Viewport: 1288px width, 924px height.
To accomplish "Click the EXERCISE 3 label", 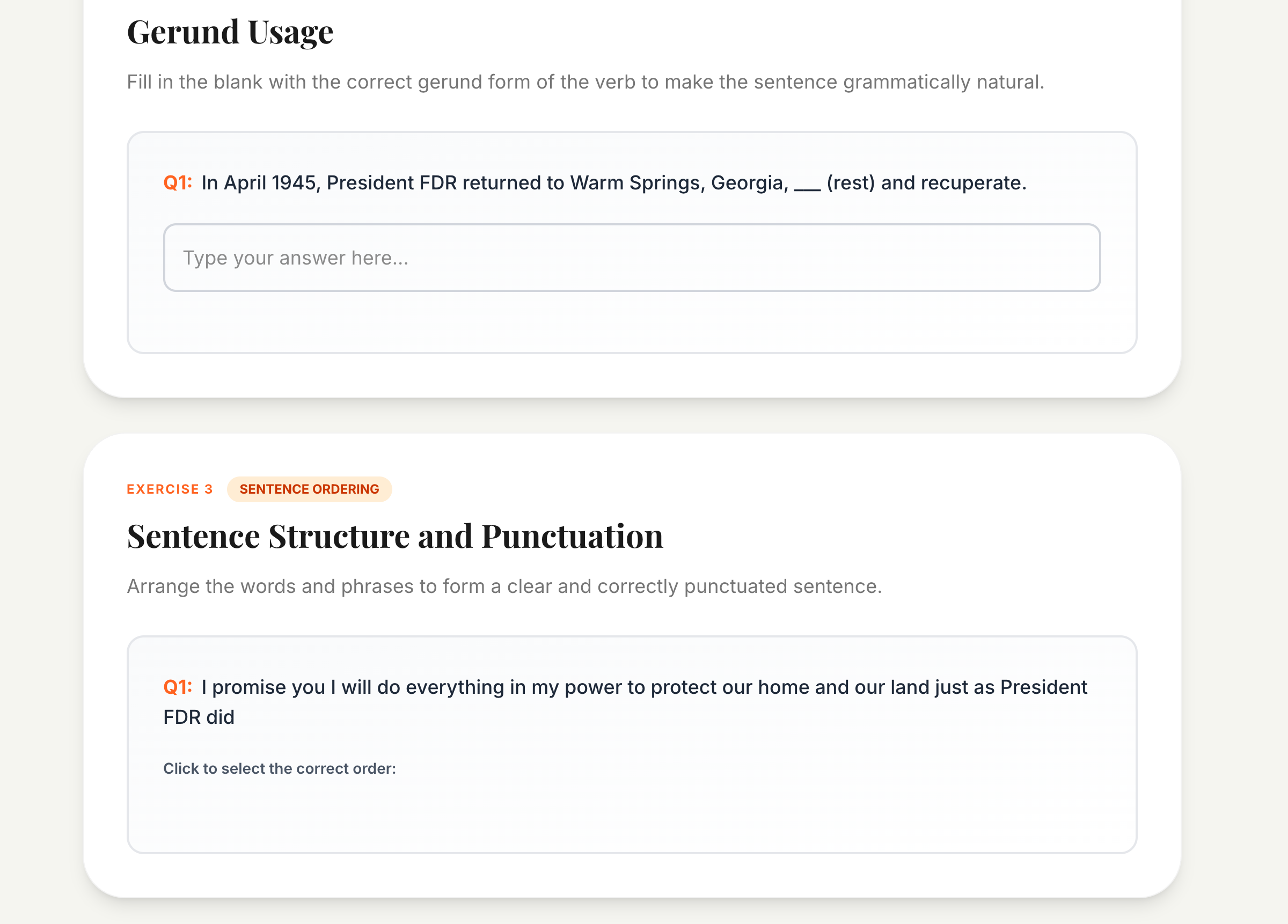I will [169, 489].
